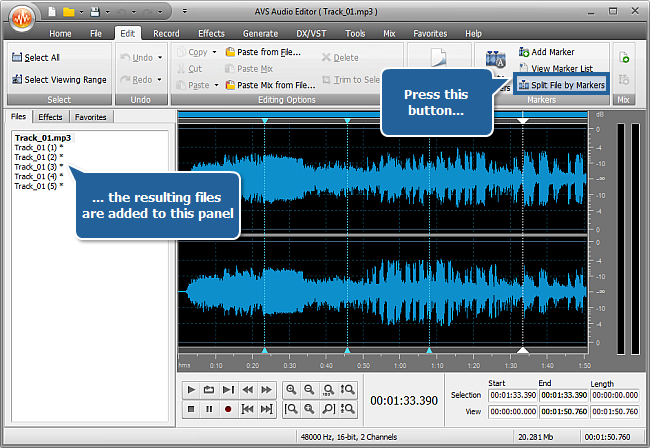Click the Selection Start time field
The width and height of the screenshot is (650, 448).
pyautogui.click(x=513, y=395)
